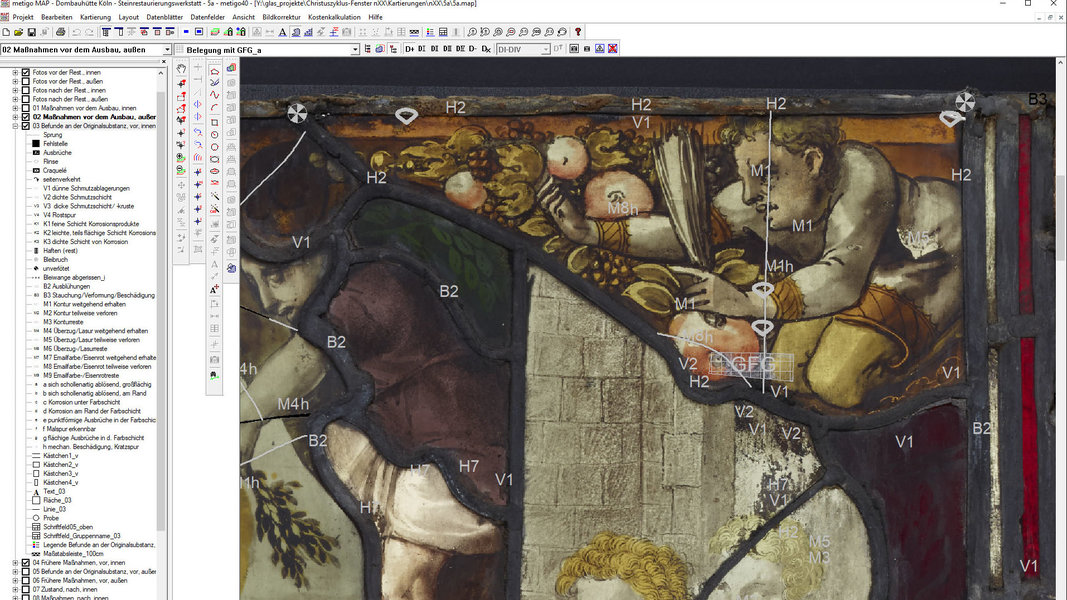Click the D+ button in second toolbar

coord(410,49)
